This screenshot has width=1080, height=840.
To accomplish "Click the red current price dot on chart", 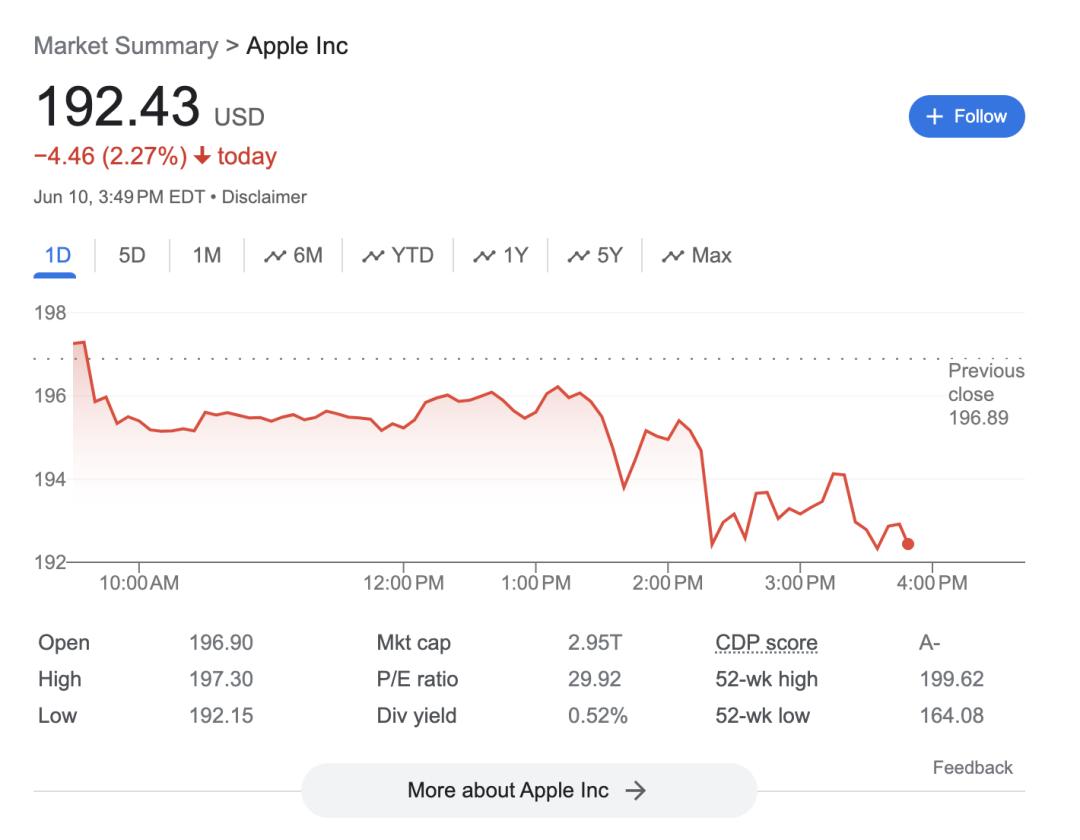I will [908, 544].
